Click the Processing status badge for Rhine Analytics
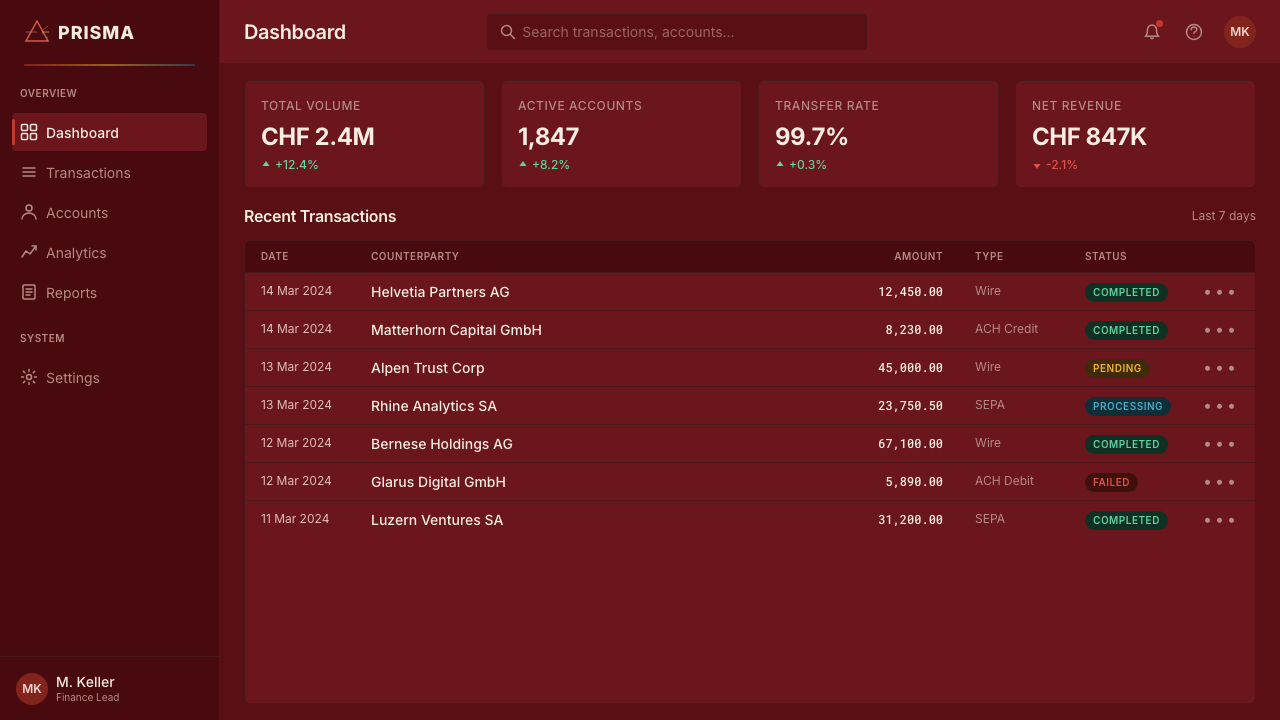 1127,406
